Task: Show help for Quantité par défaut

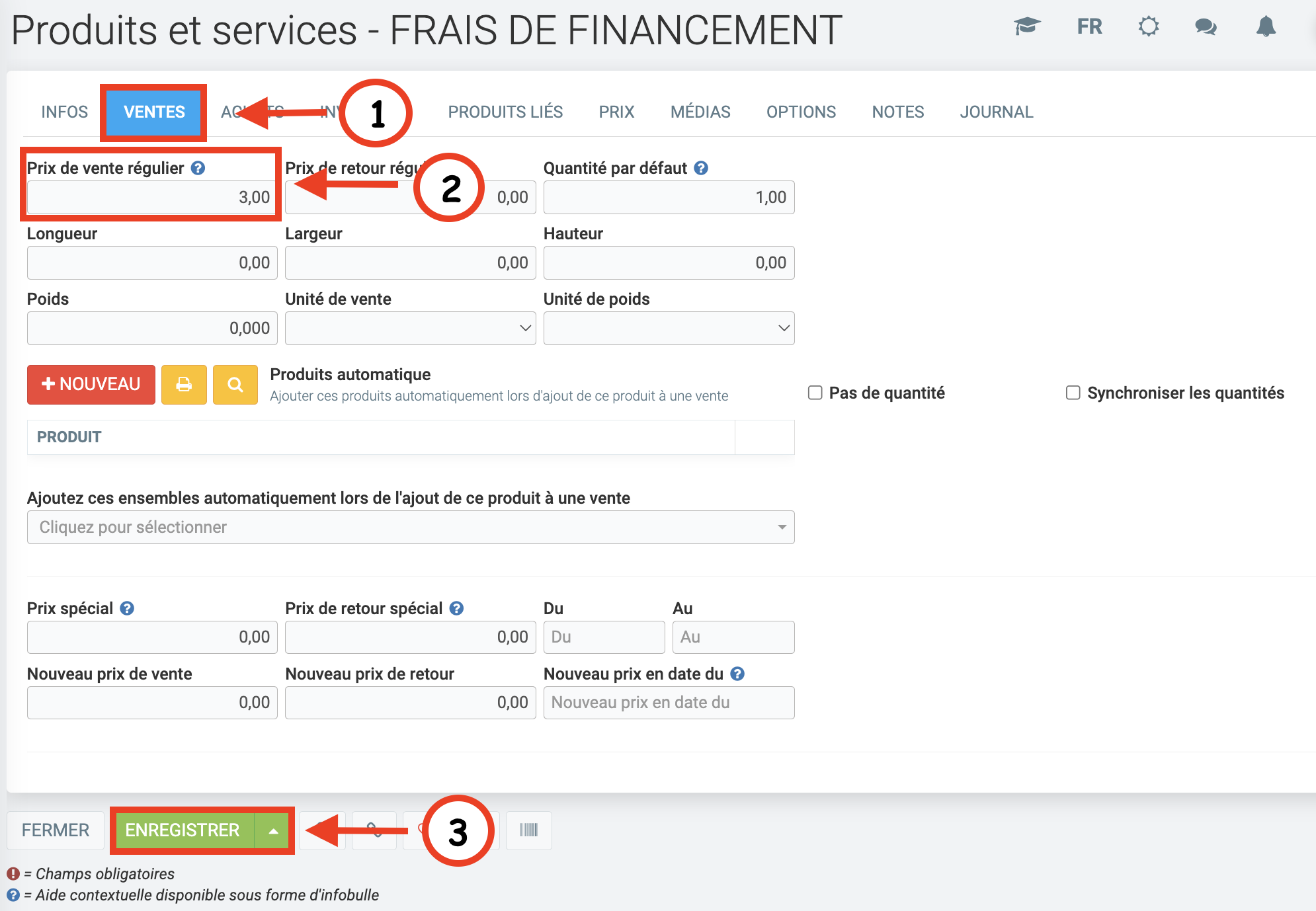Action: [701, 168]
